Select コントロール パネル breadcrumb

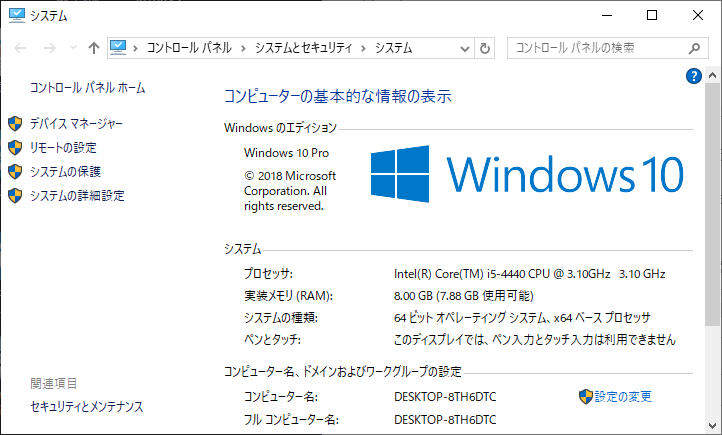[x=189, y=48]
